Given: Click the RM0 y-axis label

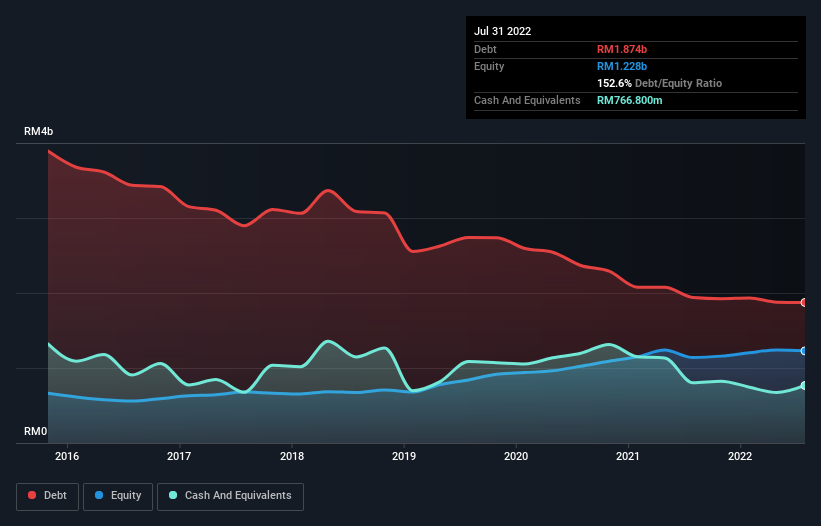Looking at the screenshot, I should tap(35, 431).
